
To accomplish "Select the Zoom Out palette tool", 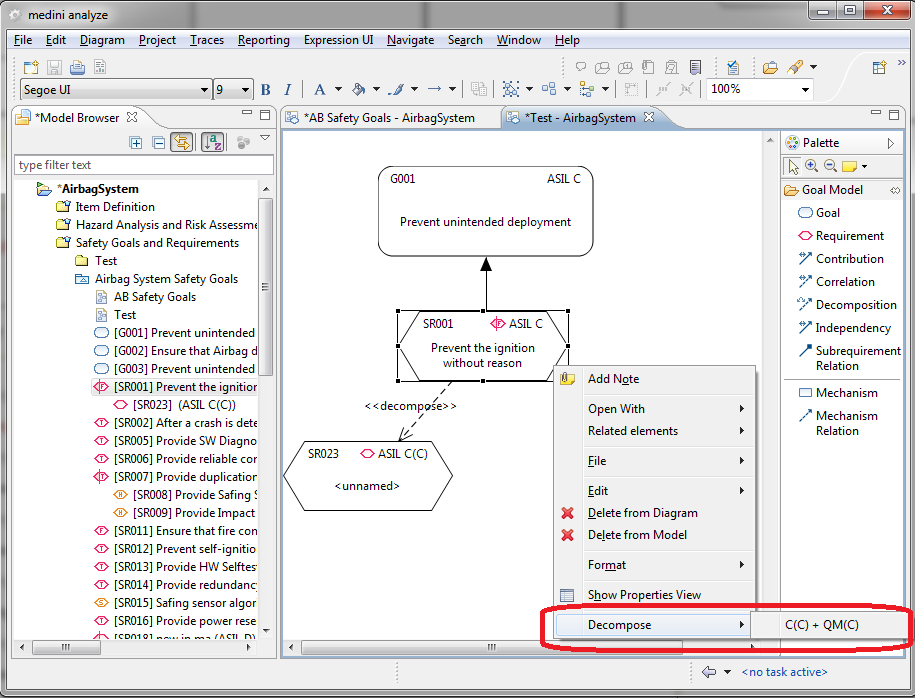I will click(830, 166).
